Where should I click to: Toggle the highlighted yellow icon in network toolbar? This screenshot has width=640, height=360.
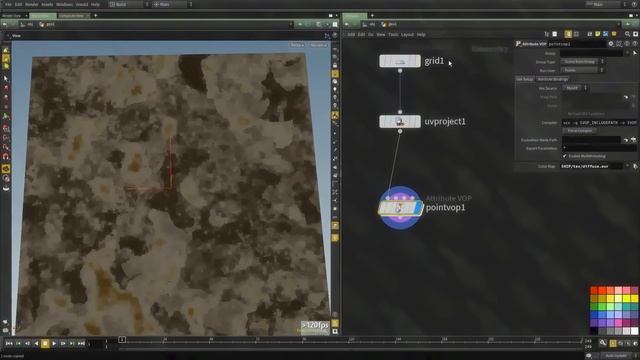point(568,34)
